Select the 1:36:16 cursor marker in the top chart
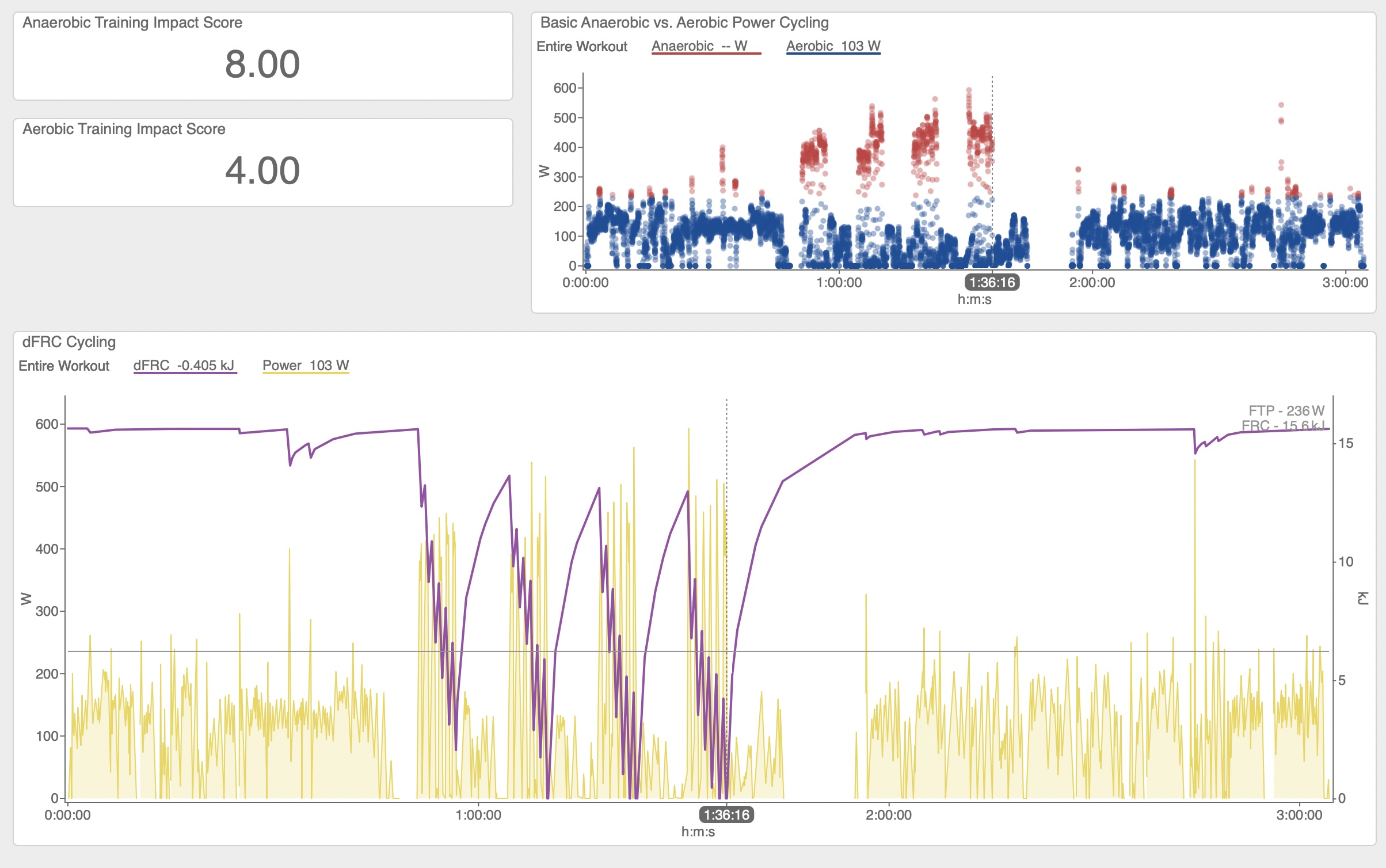 (992, 283)
